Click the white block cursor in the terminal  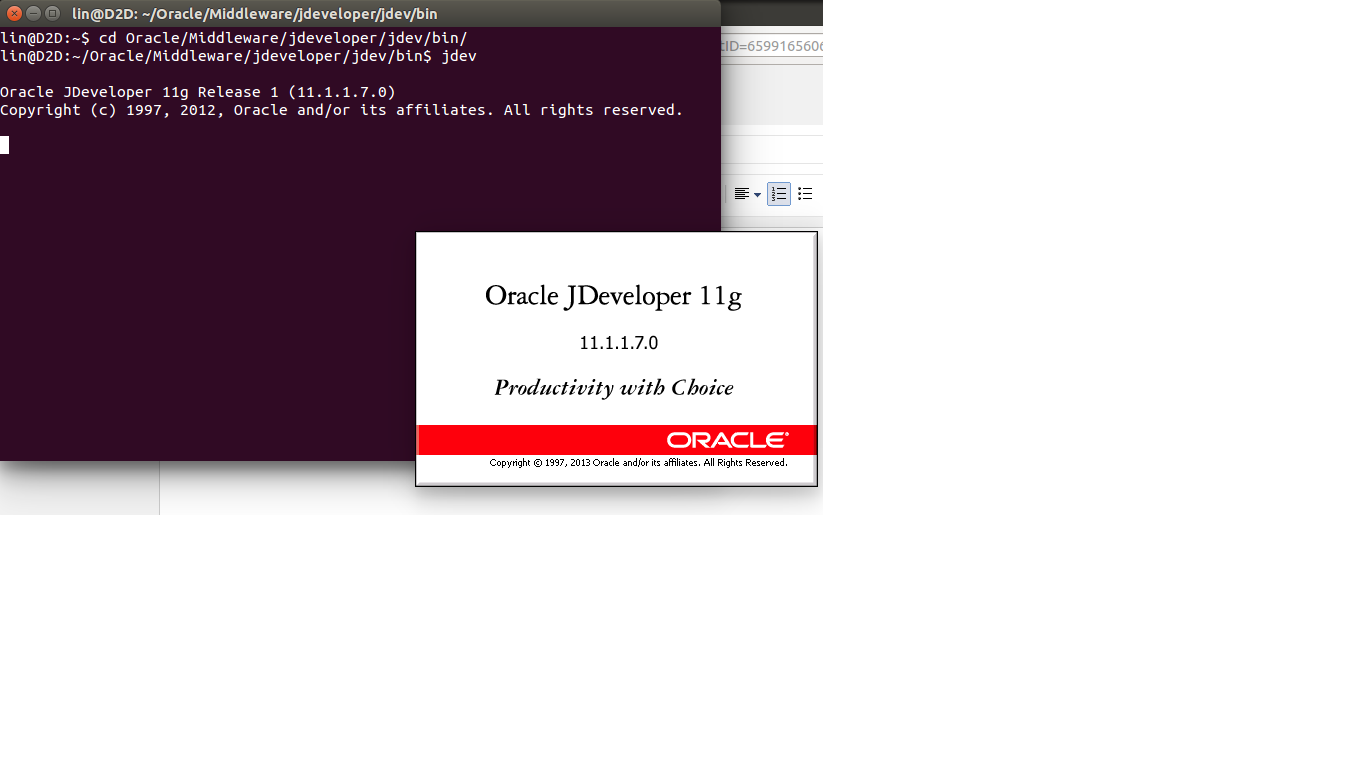pos(4,145)
